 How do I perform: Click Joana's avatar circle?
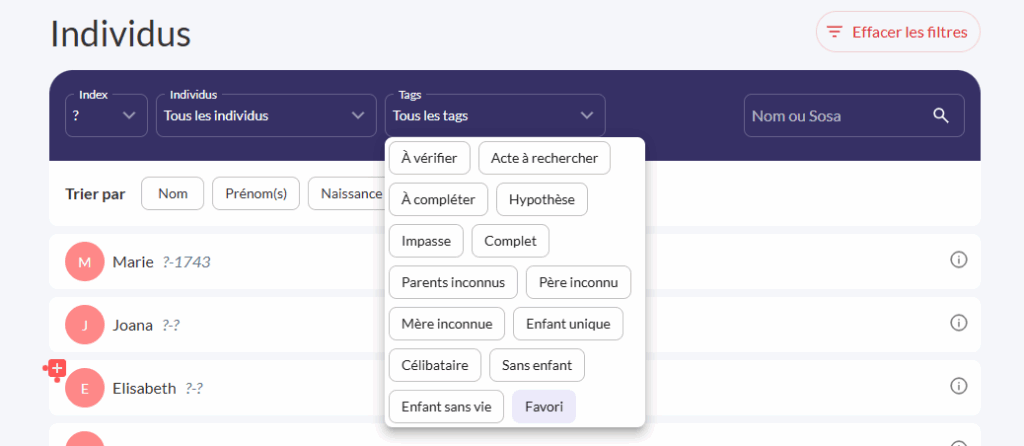point(85,325)
